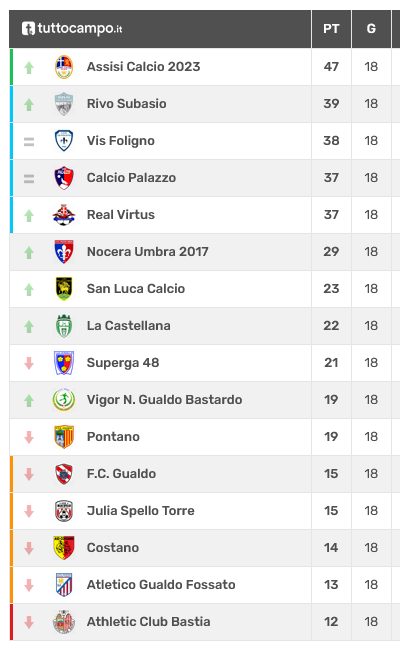Sort table by the PT column header
Screen dimensions: 400x654
coord(331,29)
